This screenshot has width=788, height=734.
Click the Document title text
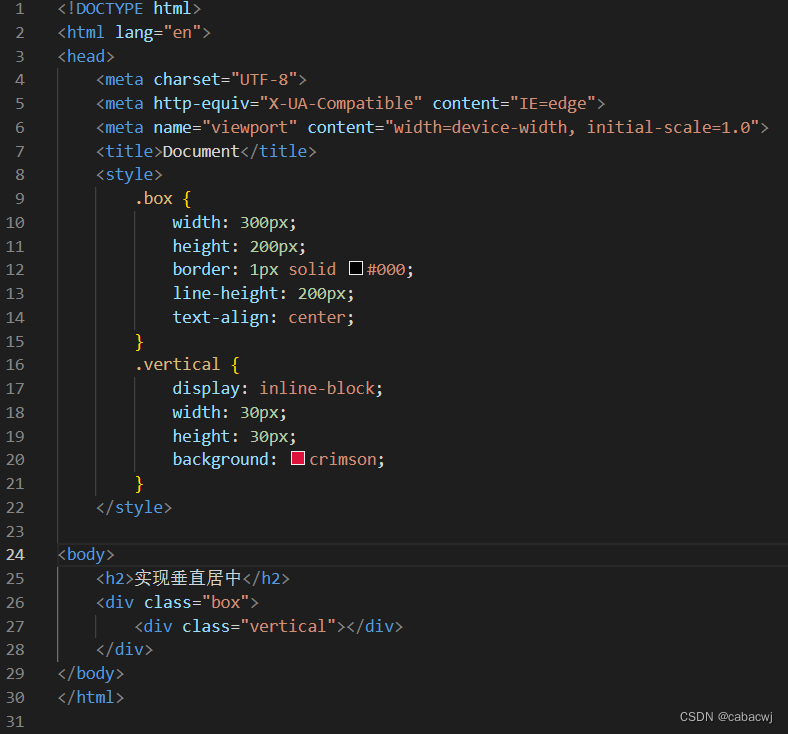pyautogui.click(x=201, y=152)
